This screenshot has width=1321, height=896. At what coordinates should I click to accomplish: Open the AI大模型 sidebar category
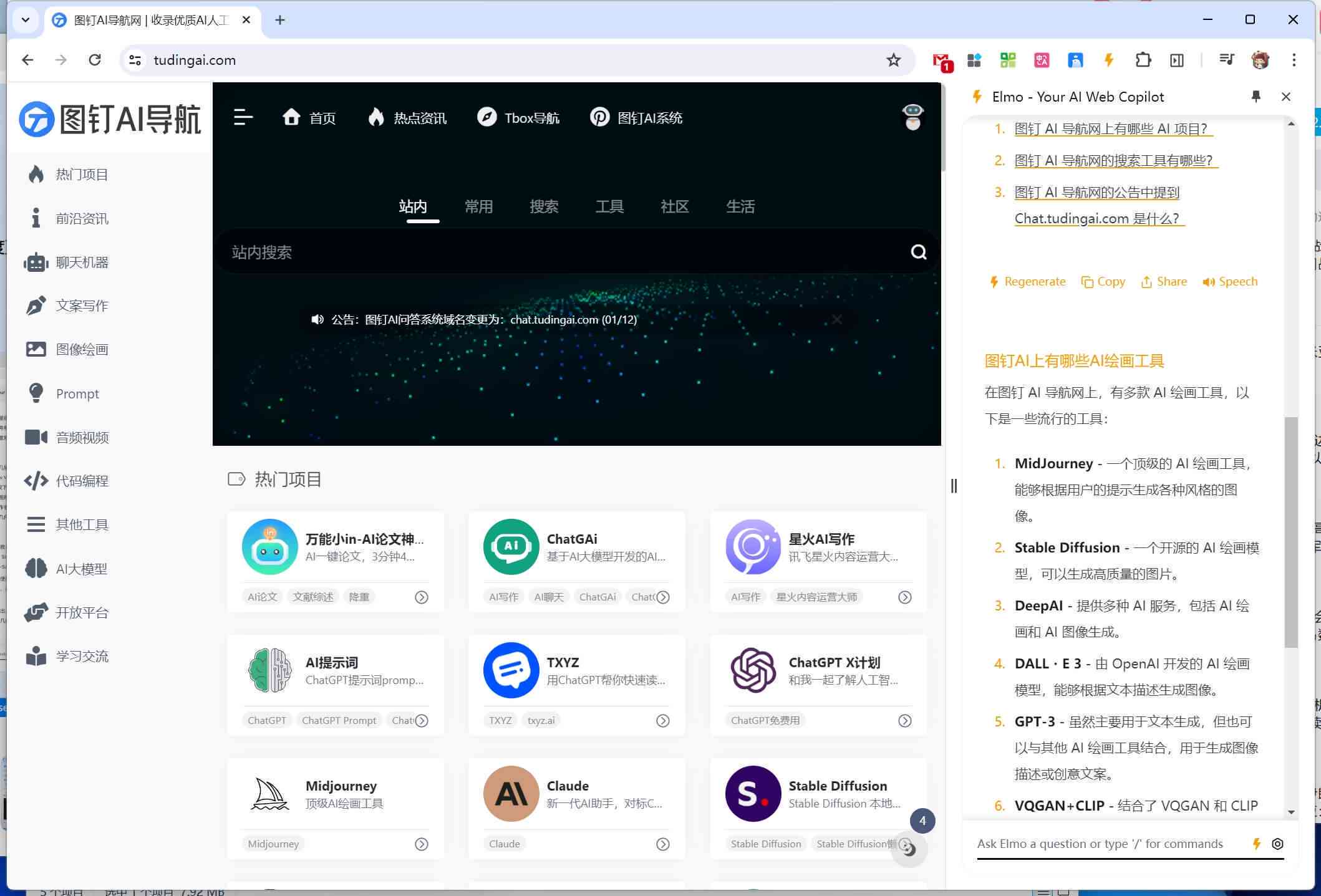(67, 569)
